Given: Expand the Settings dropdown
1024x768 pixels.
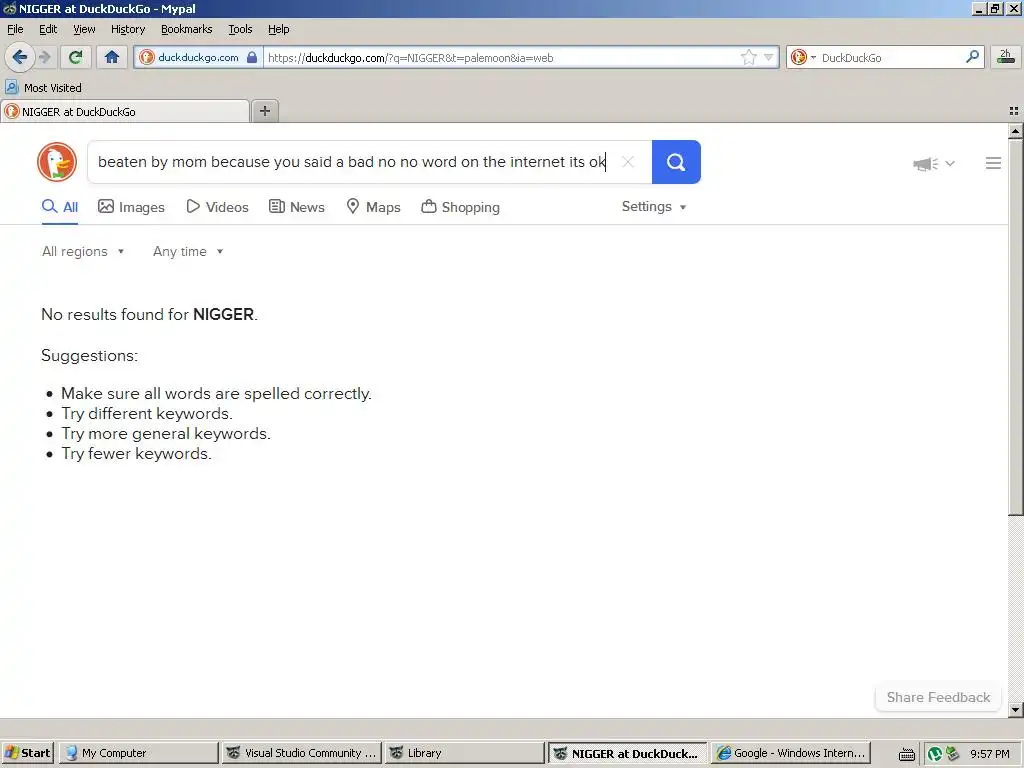Looking at the screenshot, I should click(654, 206).
